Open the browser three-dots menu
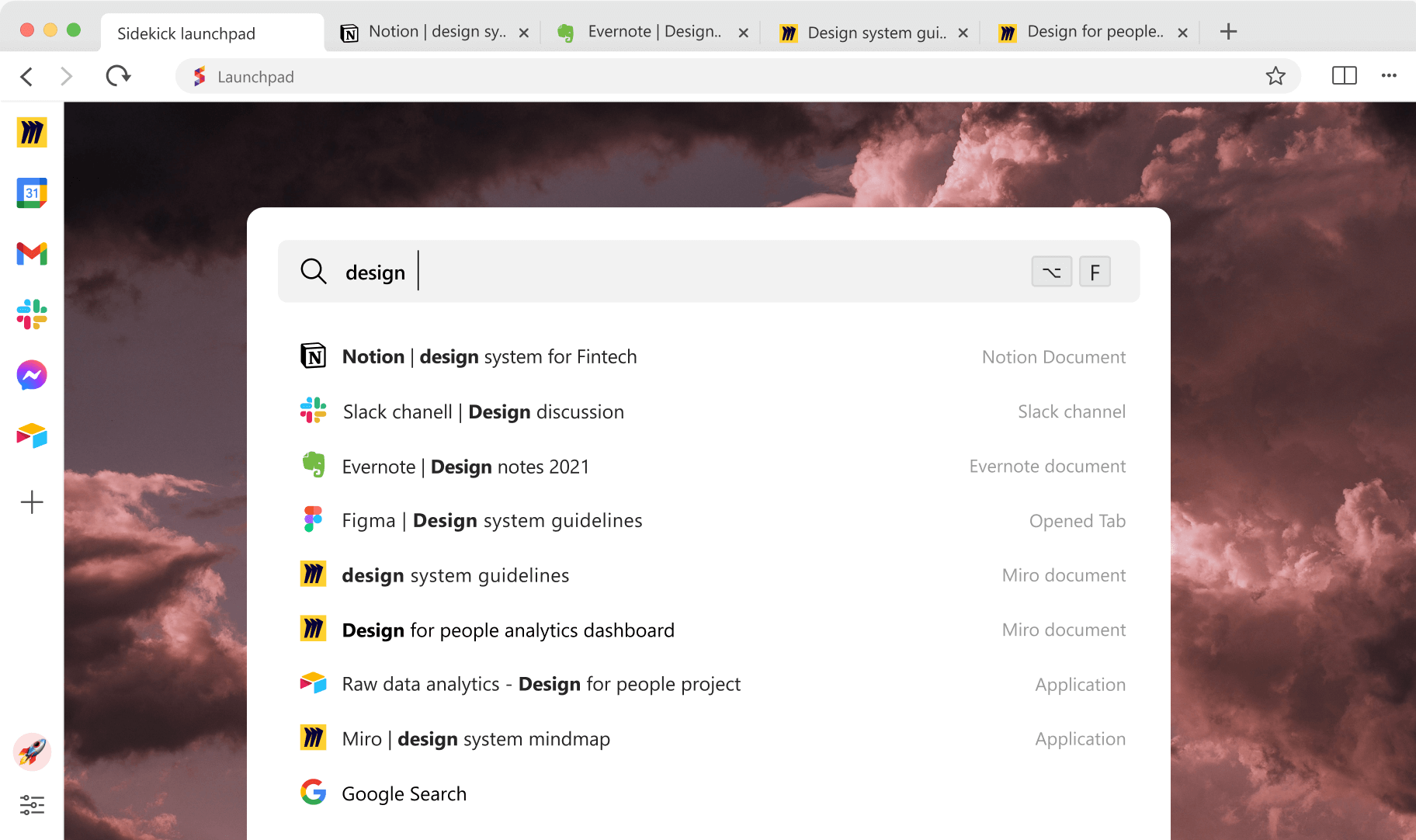 click(x=1389, y=75)
